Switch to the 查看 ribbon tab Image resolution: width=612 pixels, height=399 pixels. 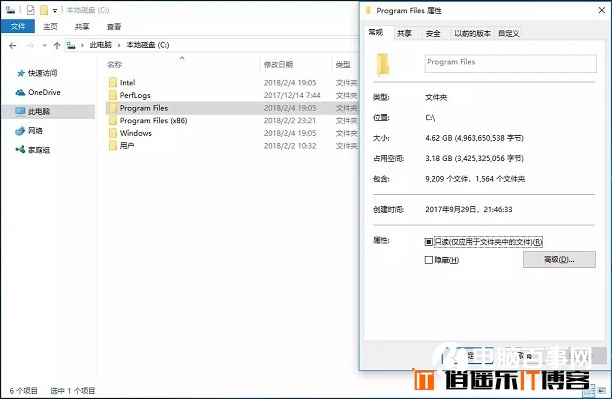114,27
